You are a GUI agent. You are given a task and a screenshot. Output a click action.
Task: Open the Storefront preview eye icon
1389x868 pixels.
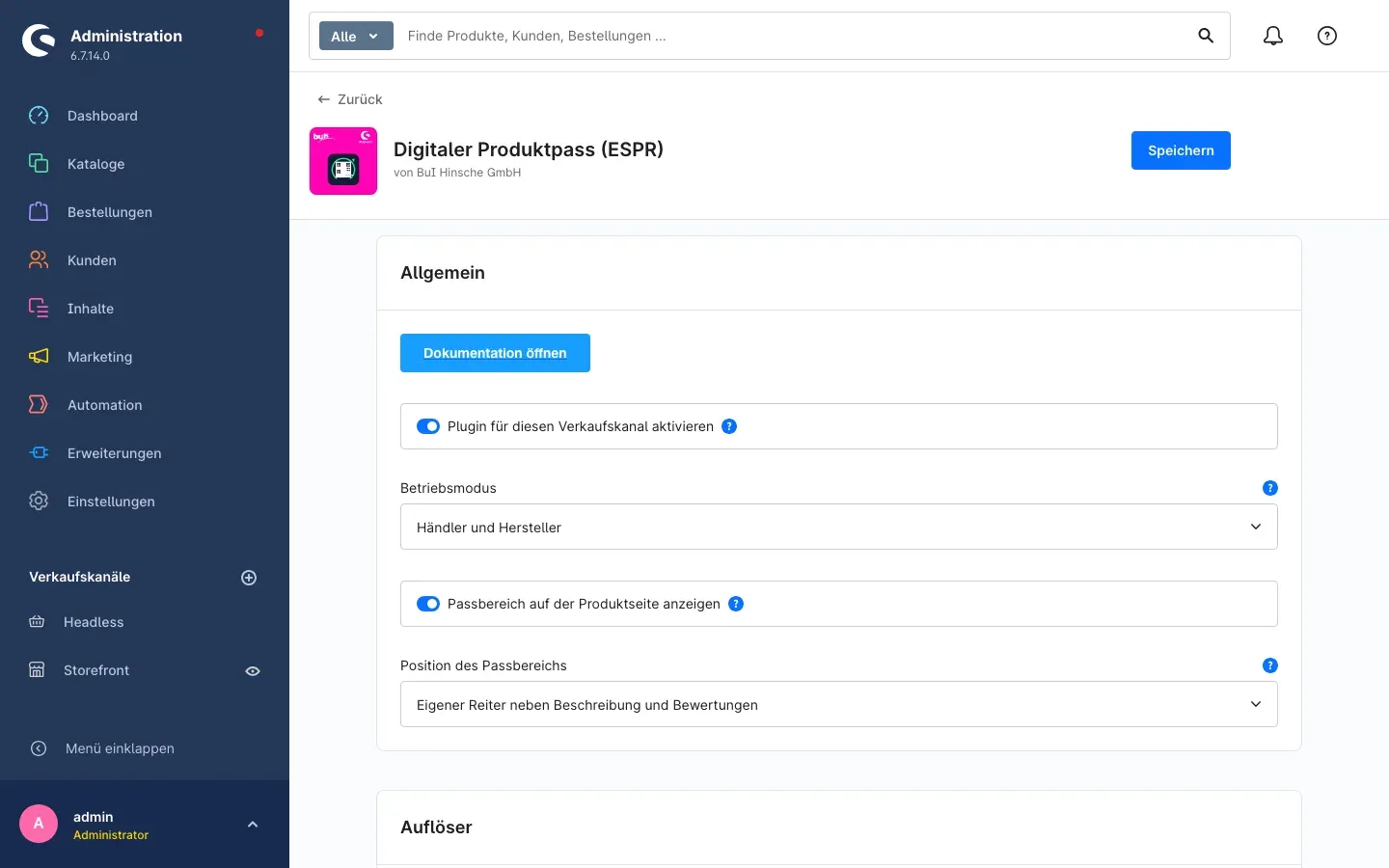coord(253,671)
